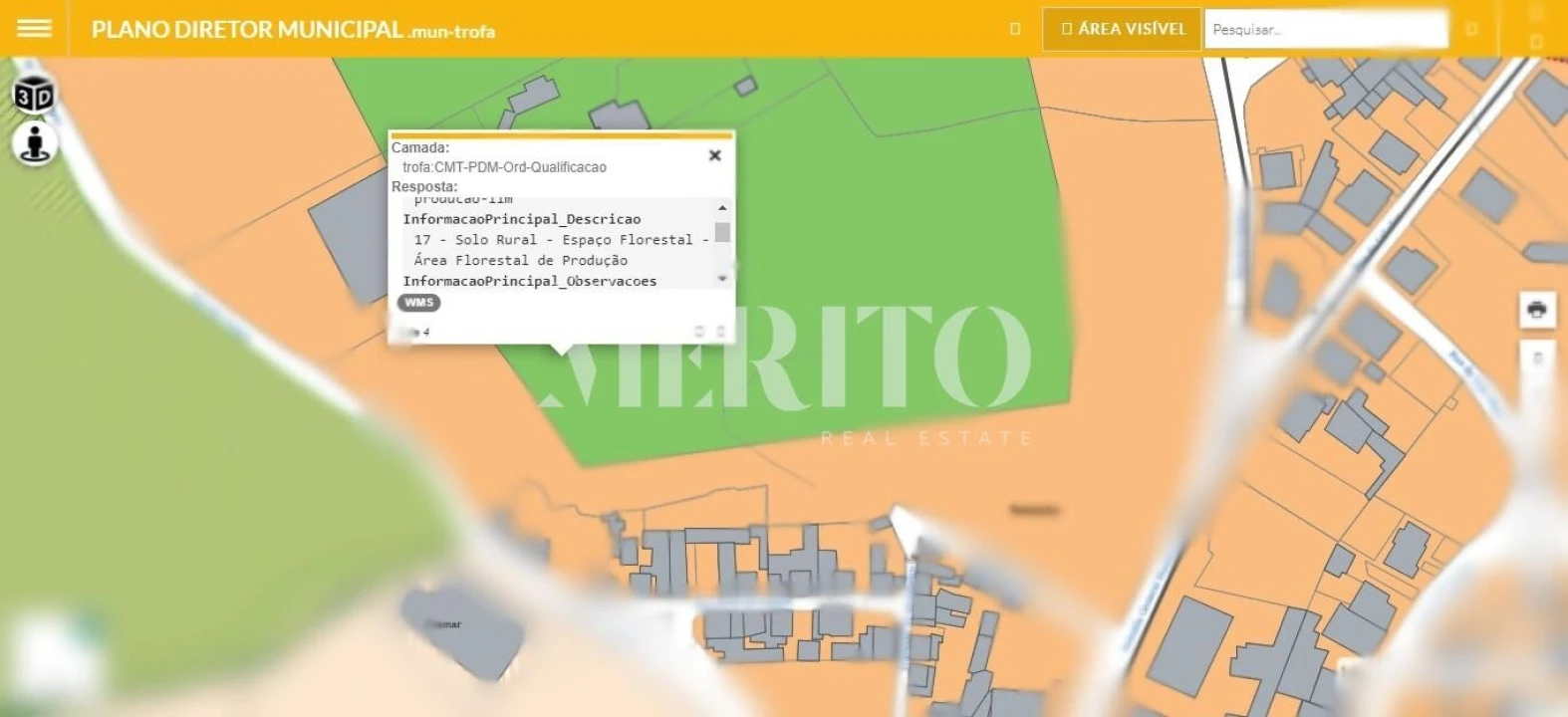This screenshot has width=1568, height=717.
Task: Open the hamburger menu in header
Action: (x=34, y=28)
